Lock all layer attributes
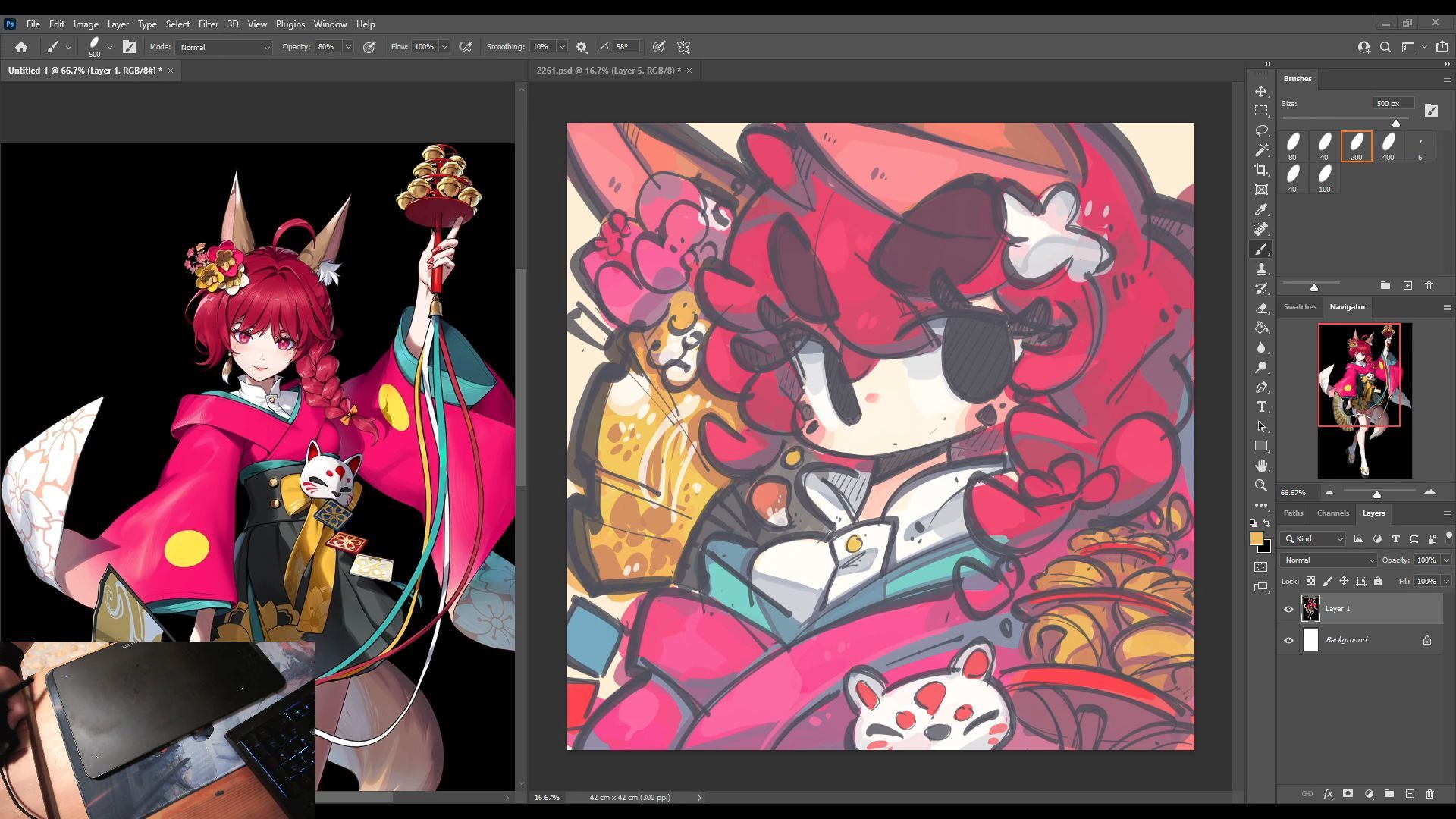Image resolution: width=1456 pixels, height=819 pixels. tap(1378, 581)
